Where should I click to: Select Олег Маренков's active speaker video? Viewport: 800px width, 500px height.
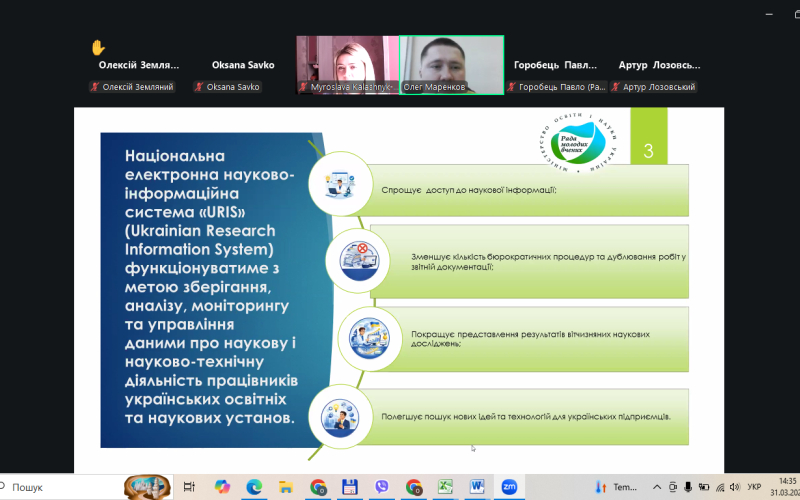pyautogui.click(x=452, y=65)
